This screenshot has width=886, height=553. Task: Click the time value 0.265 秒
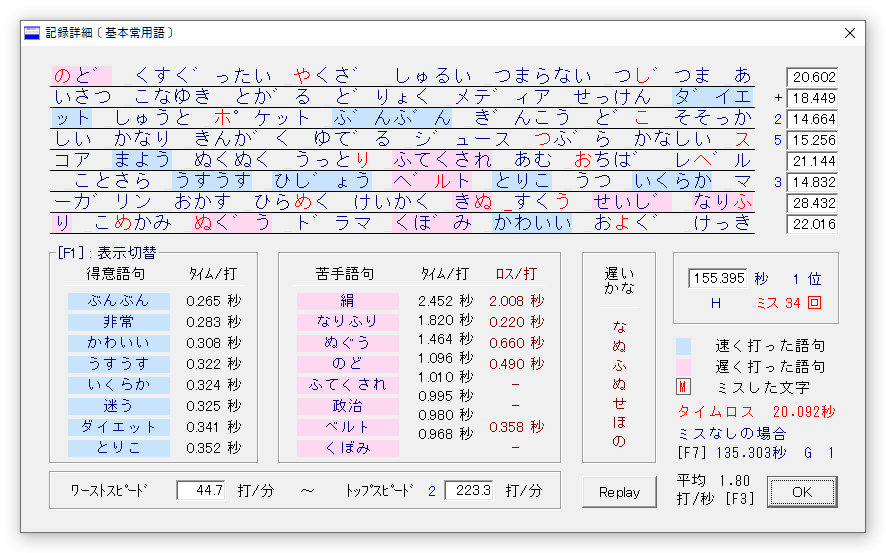(x=214, y=301)
